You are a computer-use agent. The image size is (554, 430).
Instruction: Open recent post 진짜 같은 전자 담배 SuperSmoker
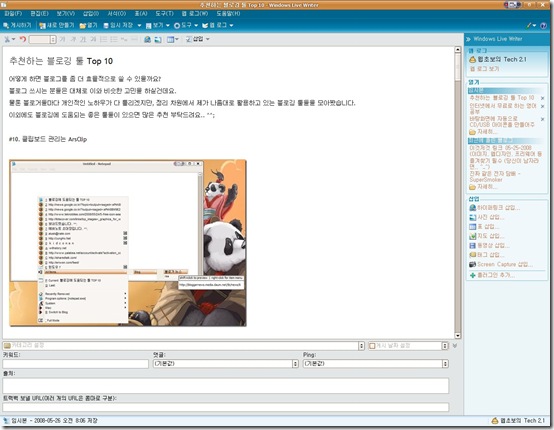point(495,177)
